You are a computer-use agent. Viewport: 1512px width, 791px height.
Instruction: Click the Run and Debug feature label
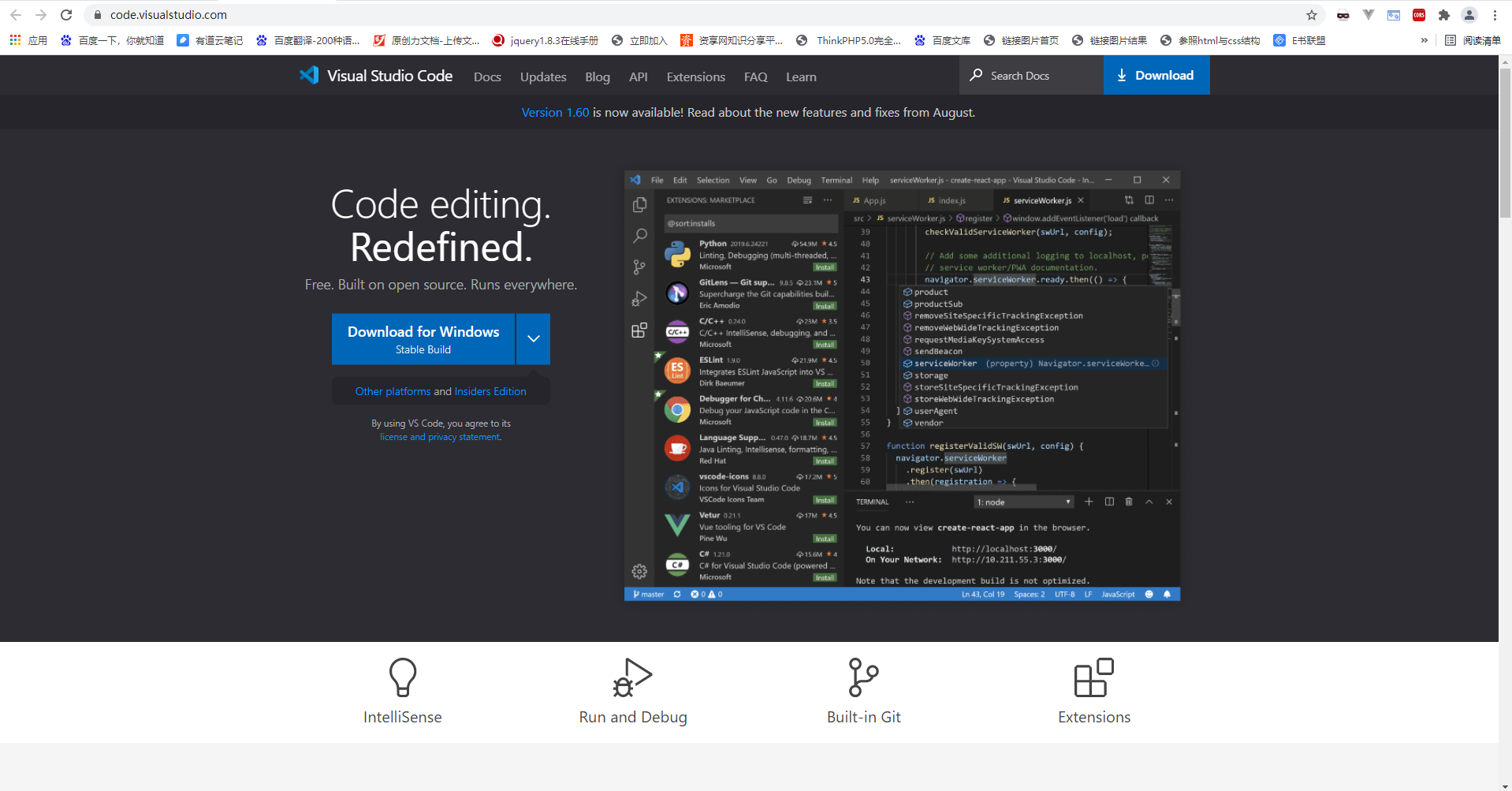(633, 717)
